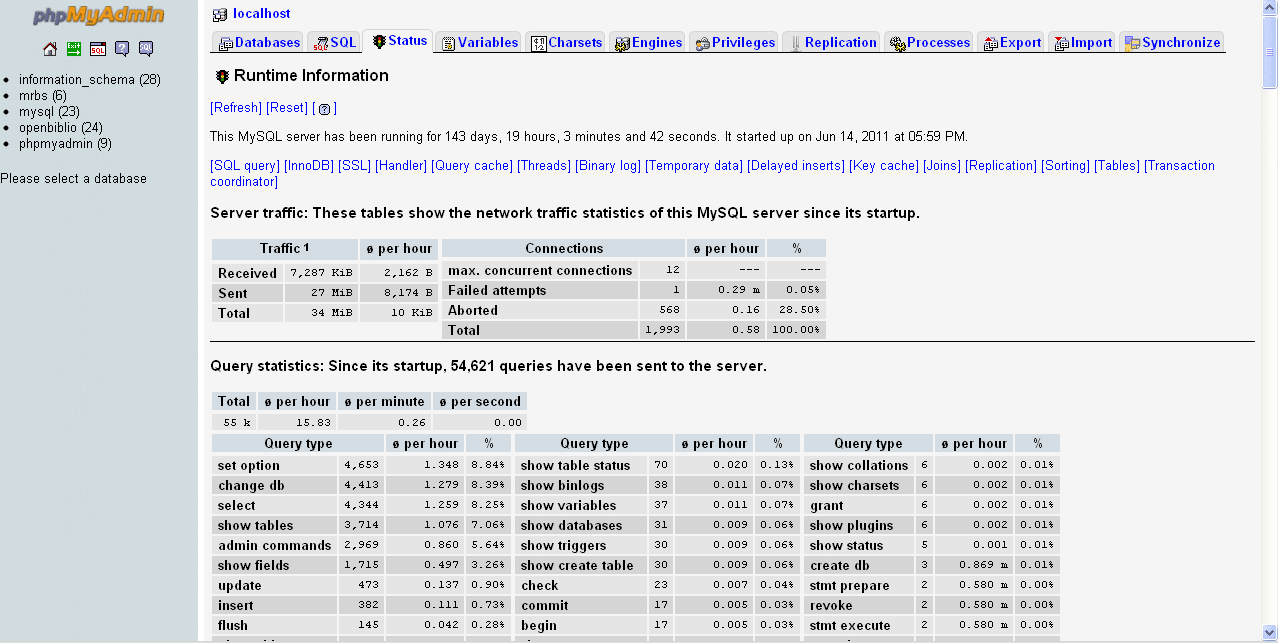Select the openbiblio database
The image size is (1280, 643).
tap(60, 128)
